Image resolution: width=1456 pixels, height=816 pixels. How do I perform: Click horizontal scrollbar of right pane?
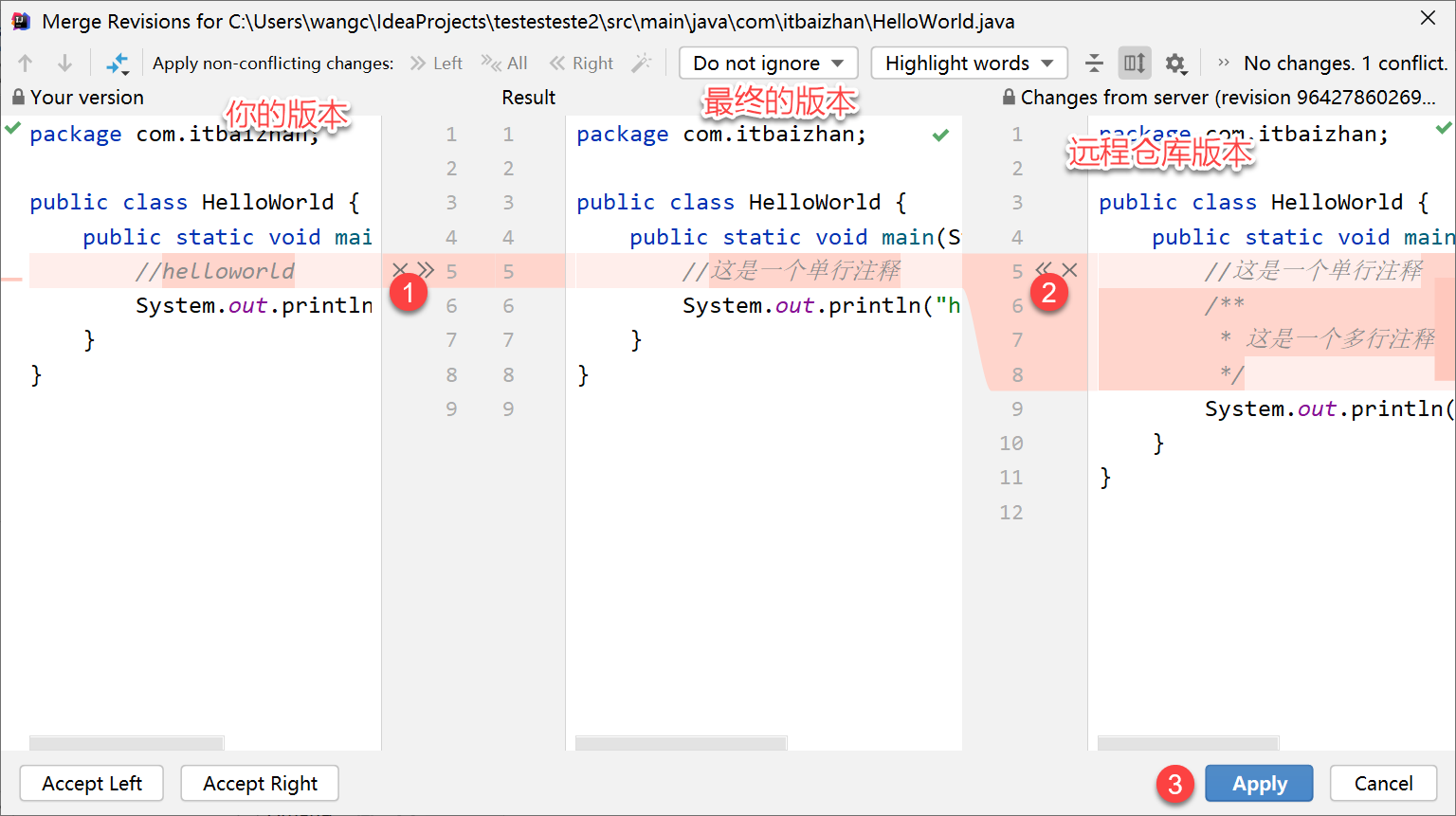coord(1189,743)
